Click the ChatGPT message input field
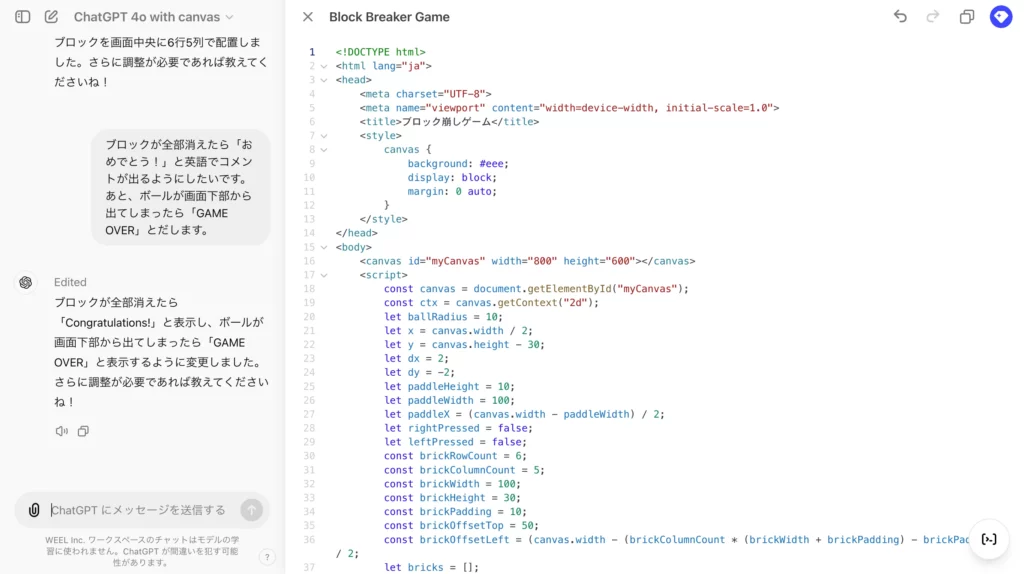Viewport: 1024px width, 574px height. (x=140, y=510)
